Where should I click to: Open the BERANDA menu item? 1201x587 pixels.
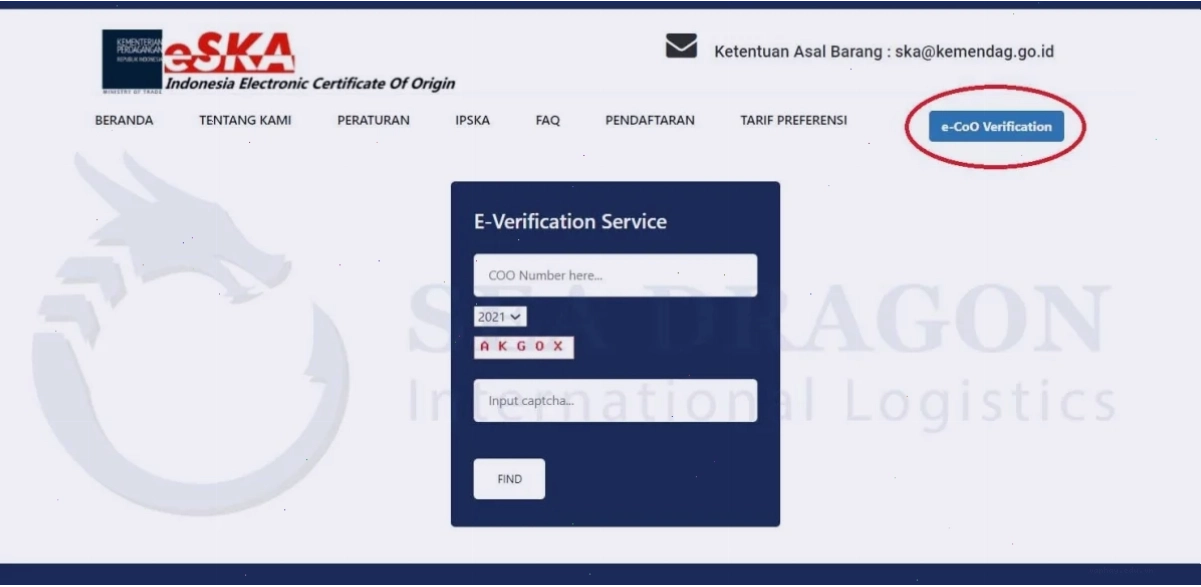tap(124, 121)
